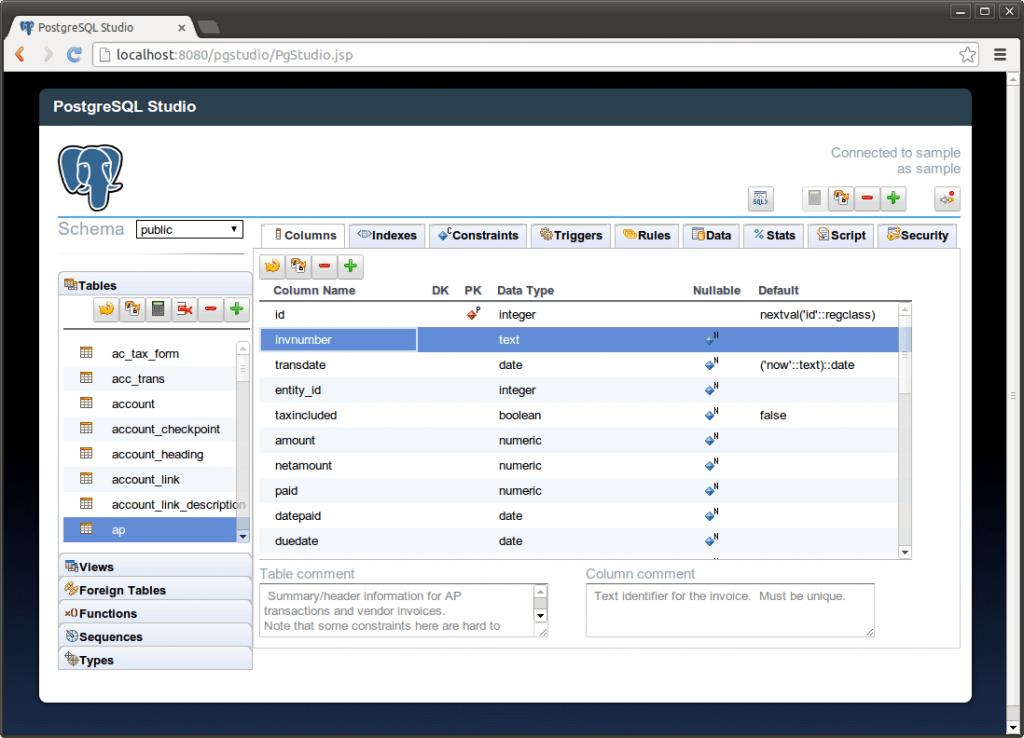Click the bookmark star in address bar
1024x738 pixels.
click(967, 55)
